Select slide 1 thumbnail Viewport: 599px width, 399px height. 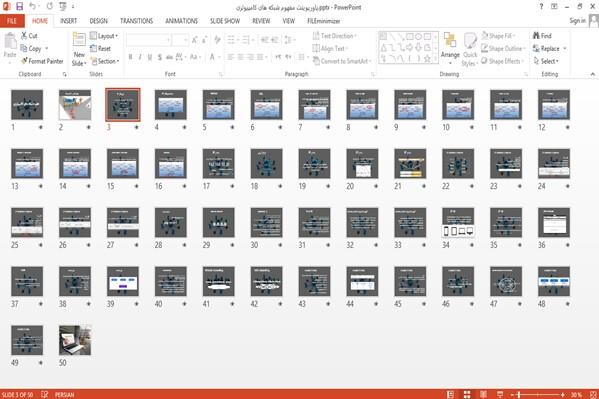click(x=27, y=105)
